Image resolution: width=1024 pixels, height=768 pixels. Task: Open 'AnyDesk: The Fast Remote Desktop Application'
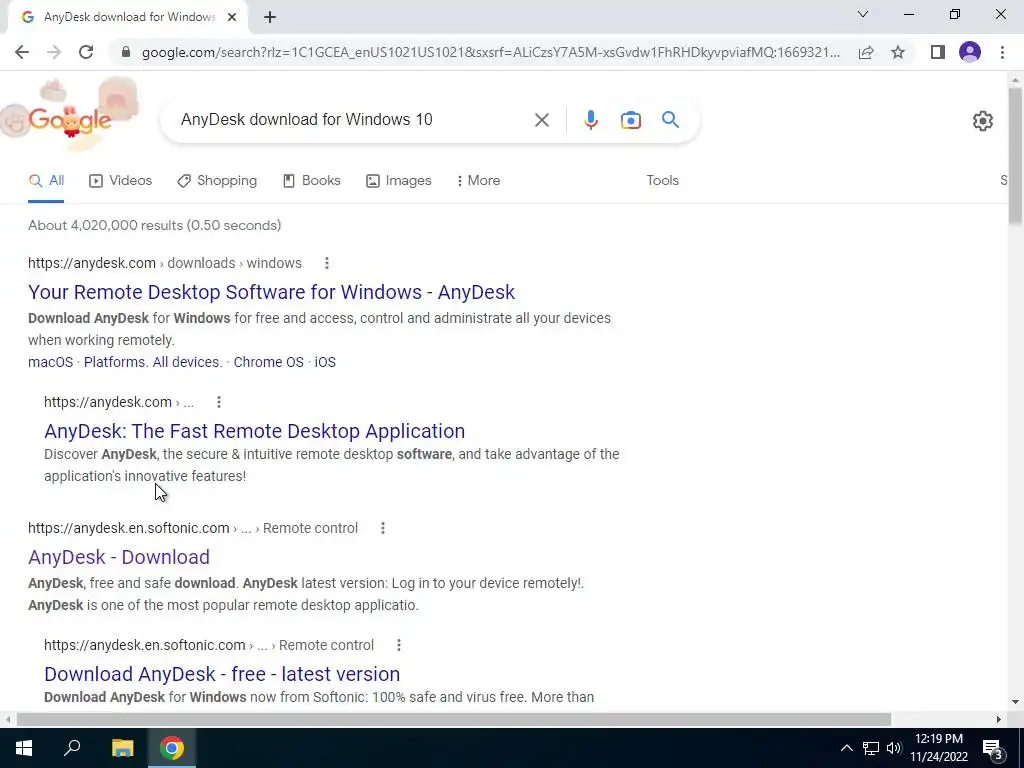[254, 431]
